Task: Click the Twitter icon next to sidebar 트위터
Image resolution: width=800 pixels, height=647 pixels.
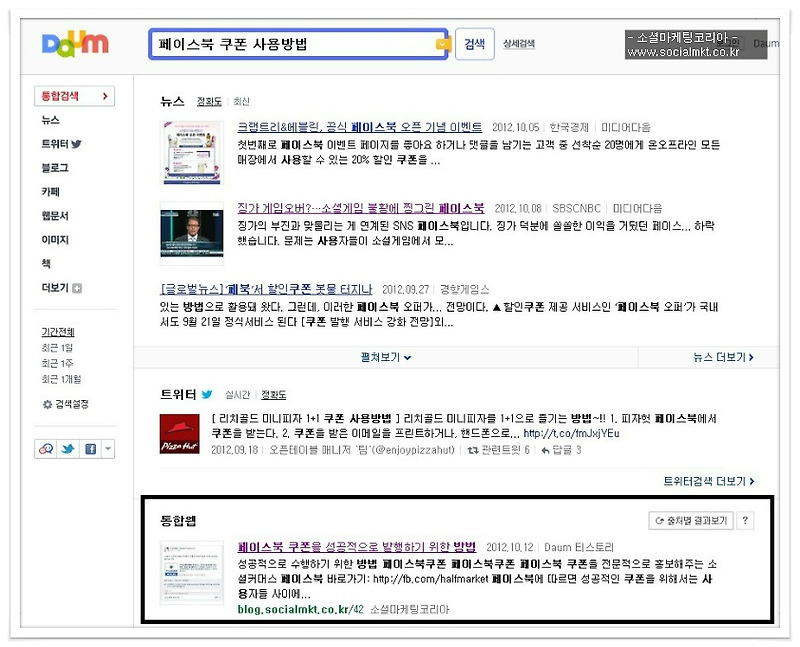Action: point(76,144)
